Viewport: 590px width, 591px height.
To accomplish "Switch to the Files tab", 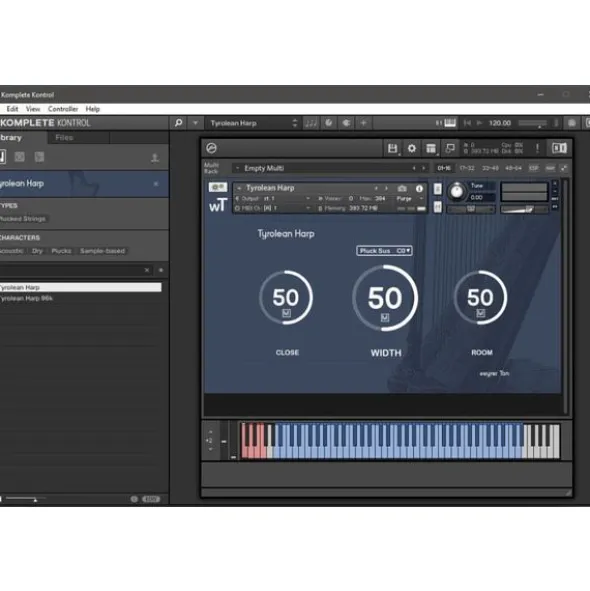I will [x=64, y=138].
